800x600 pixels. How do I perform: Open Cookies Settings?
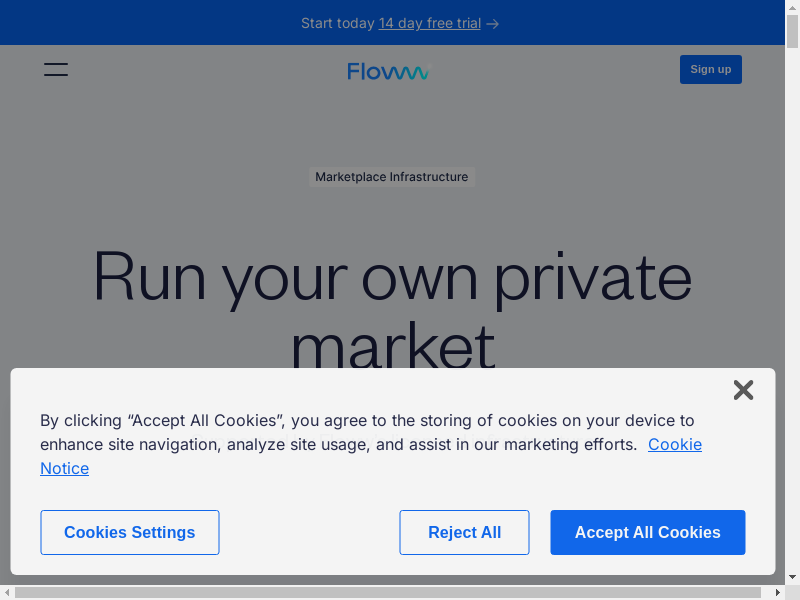point(130,532)
